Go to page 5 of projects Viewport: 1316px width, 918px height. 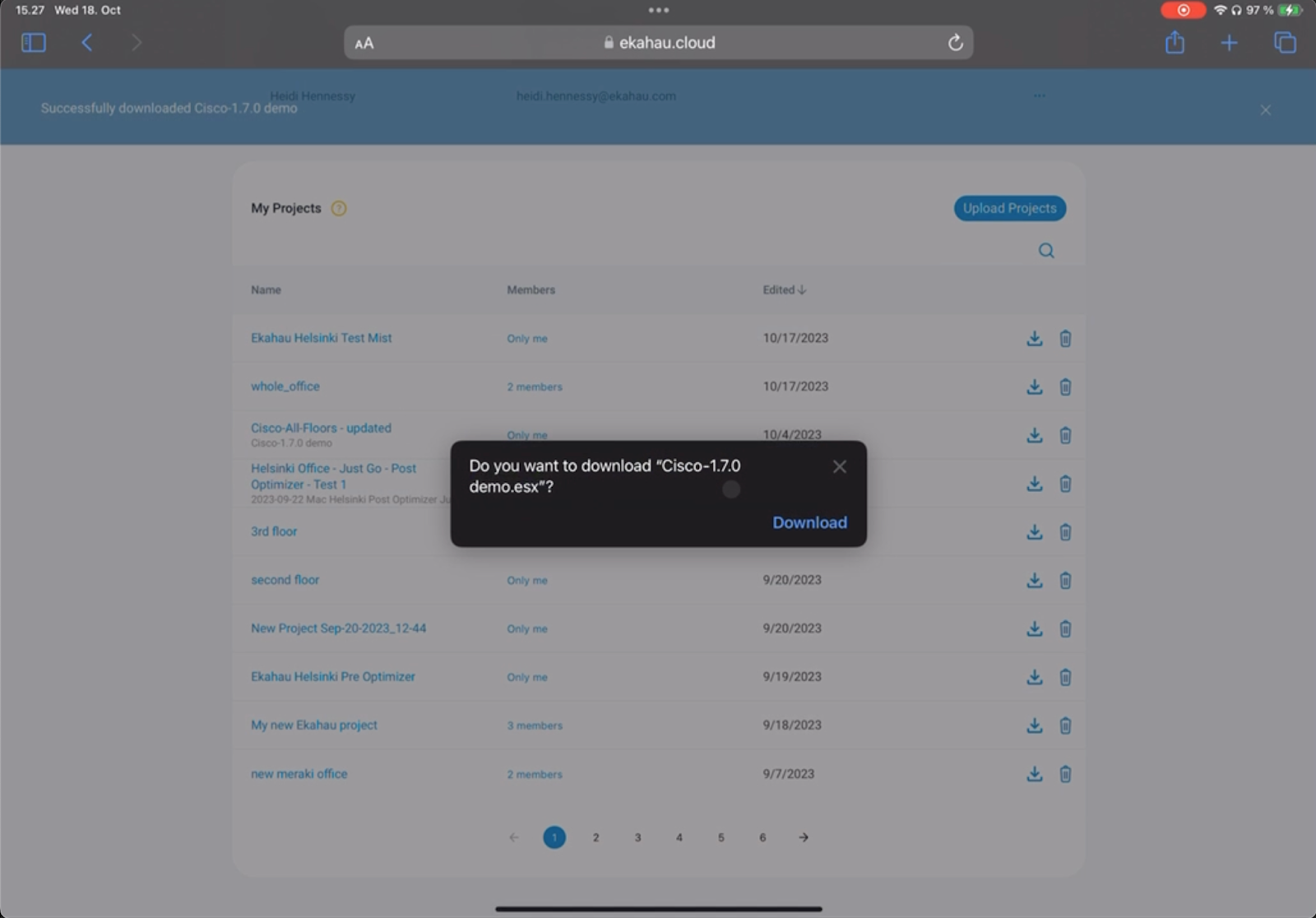coord(721,837)
